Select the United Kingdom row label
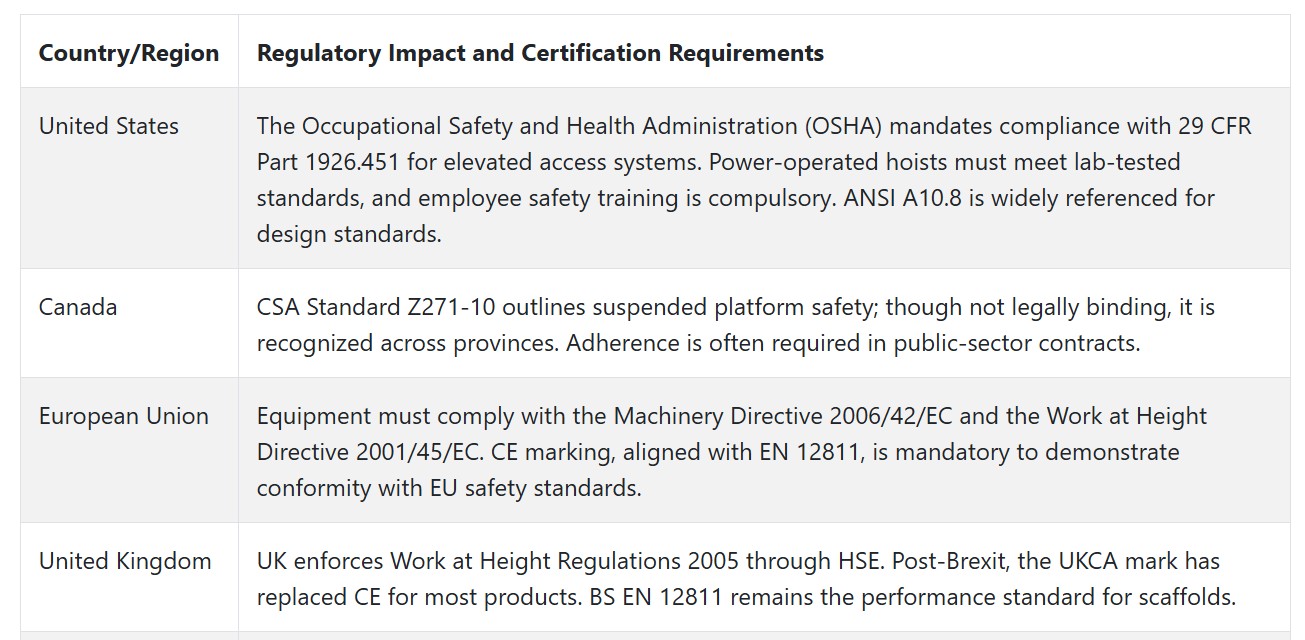Image resolution: width=1305 pixels, height=640 pixels. (x=125, y=561)
